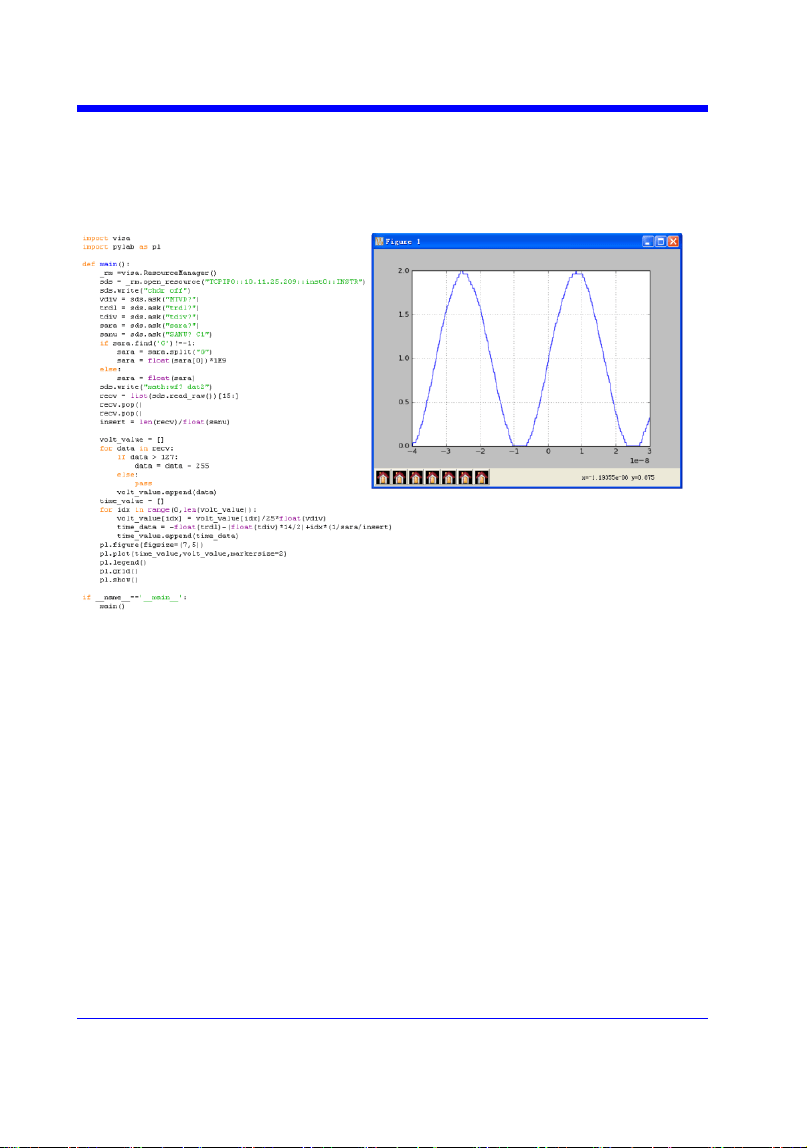Click the Figure 1 title bar text
This screenshot has height=1148, width=807.
point(404,242)
